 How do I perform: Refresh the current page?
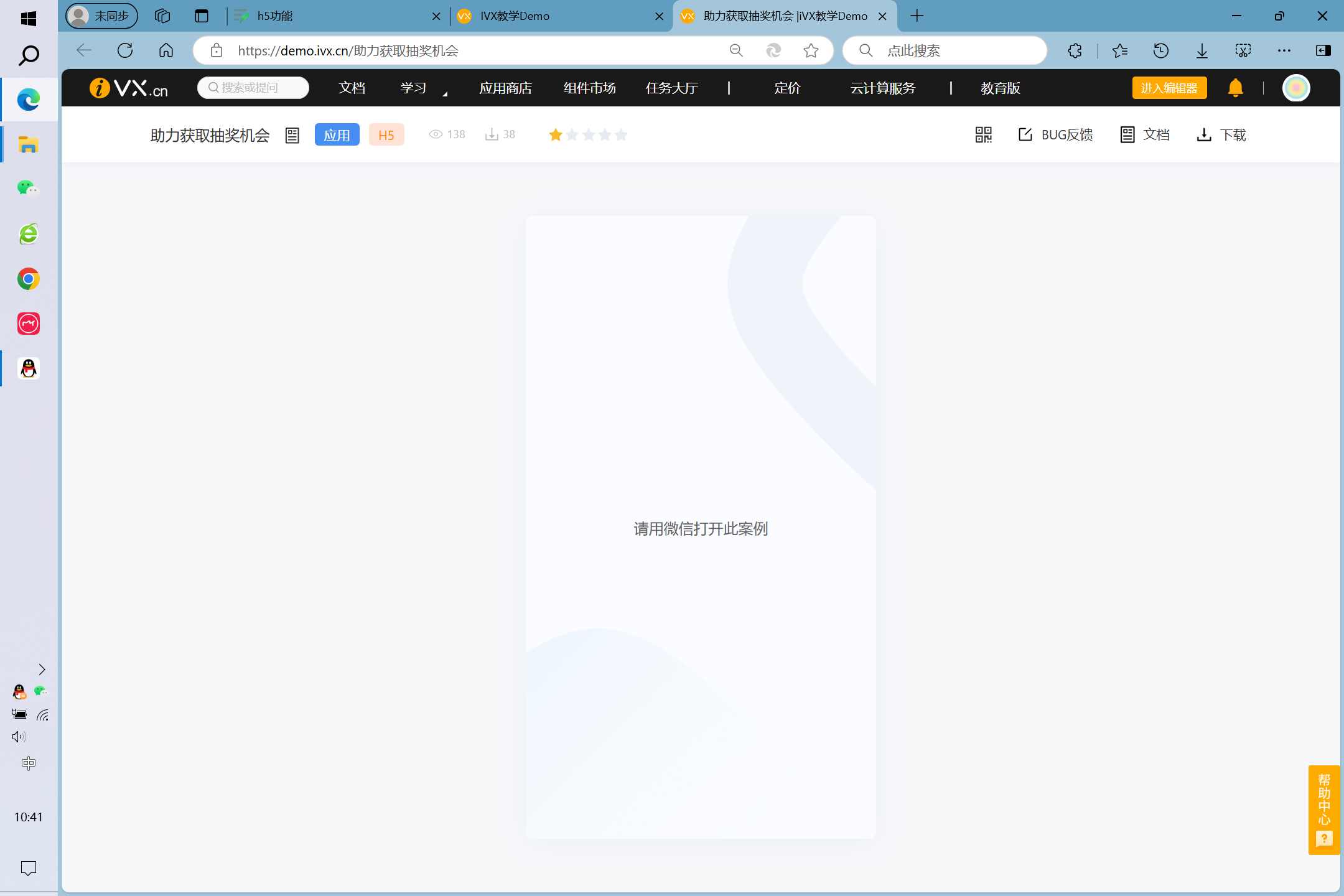click(125, 50)
